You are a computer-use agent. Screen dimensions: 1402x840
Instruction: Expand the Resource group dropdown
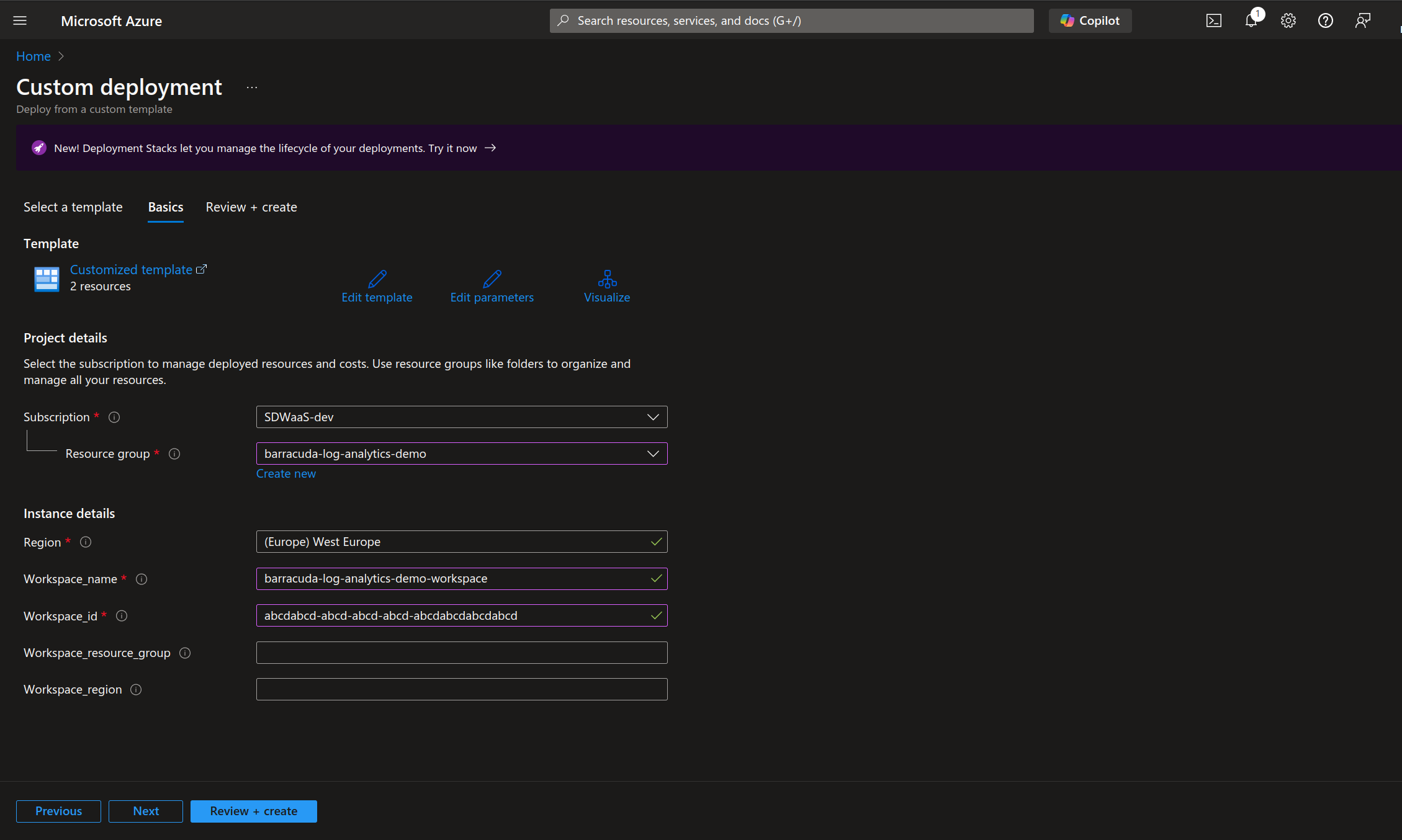tap(462, 454)
